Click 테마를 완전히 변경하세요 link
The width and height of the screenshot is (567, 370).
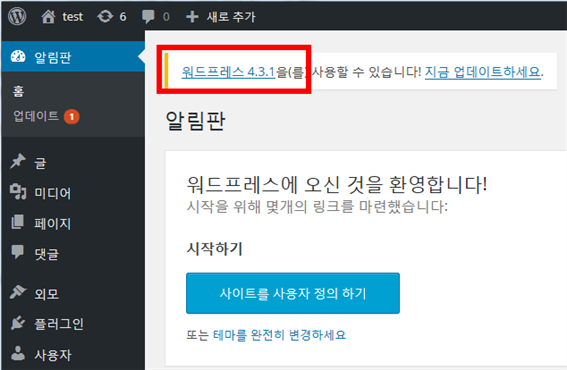pyautogui.click(x=280, y=335)
